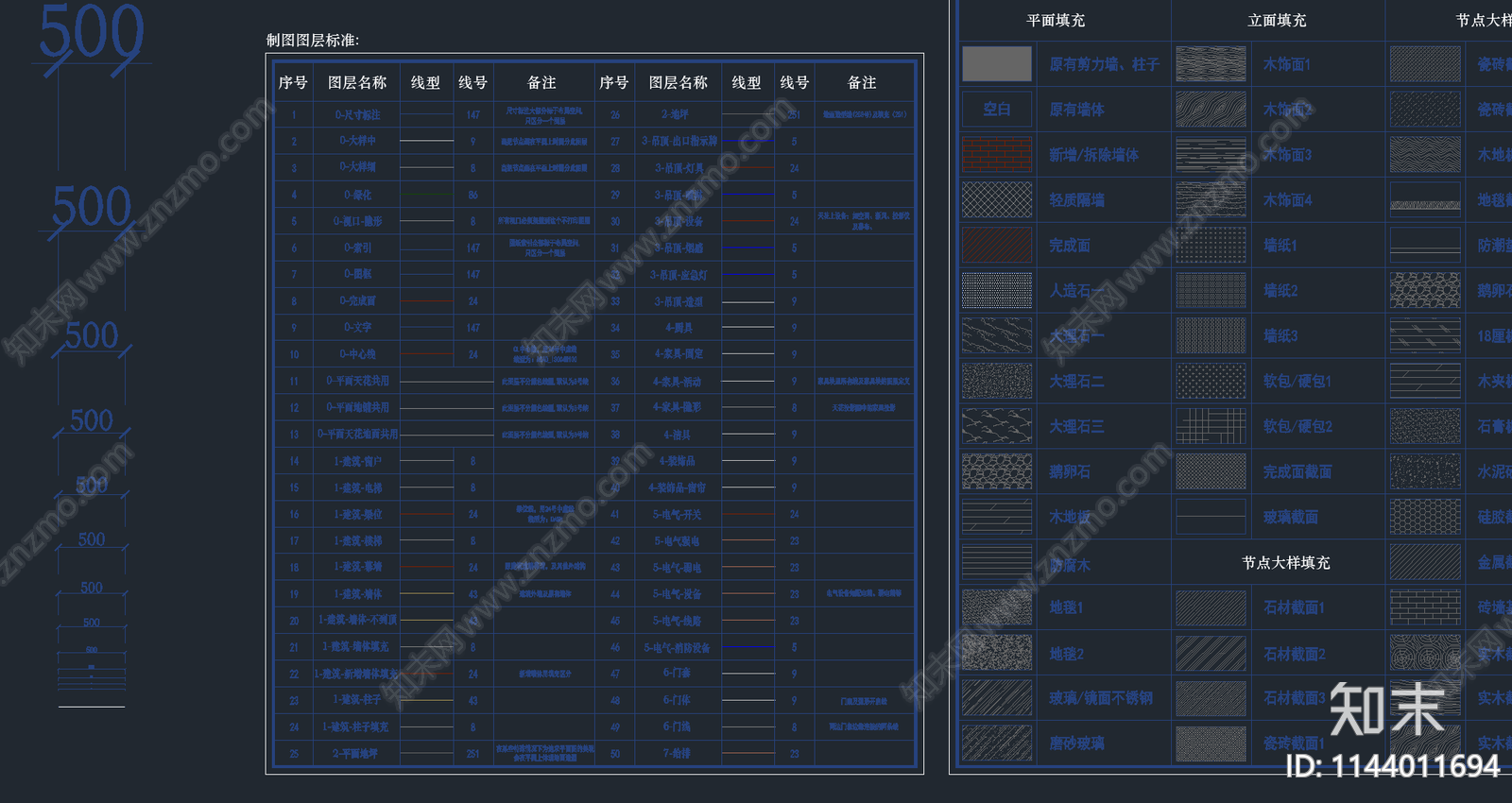Click the 大理石二 fill label
This screenshot has width=1512, height=803.
1076,381
